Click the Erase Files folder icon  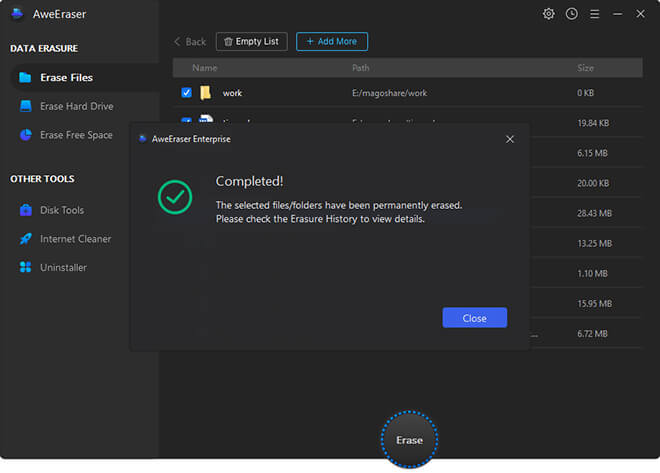tap(25, 77)
